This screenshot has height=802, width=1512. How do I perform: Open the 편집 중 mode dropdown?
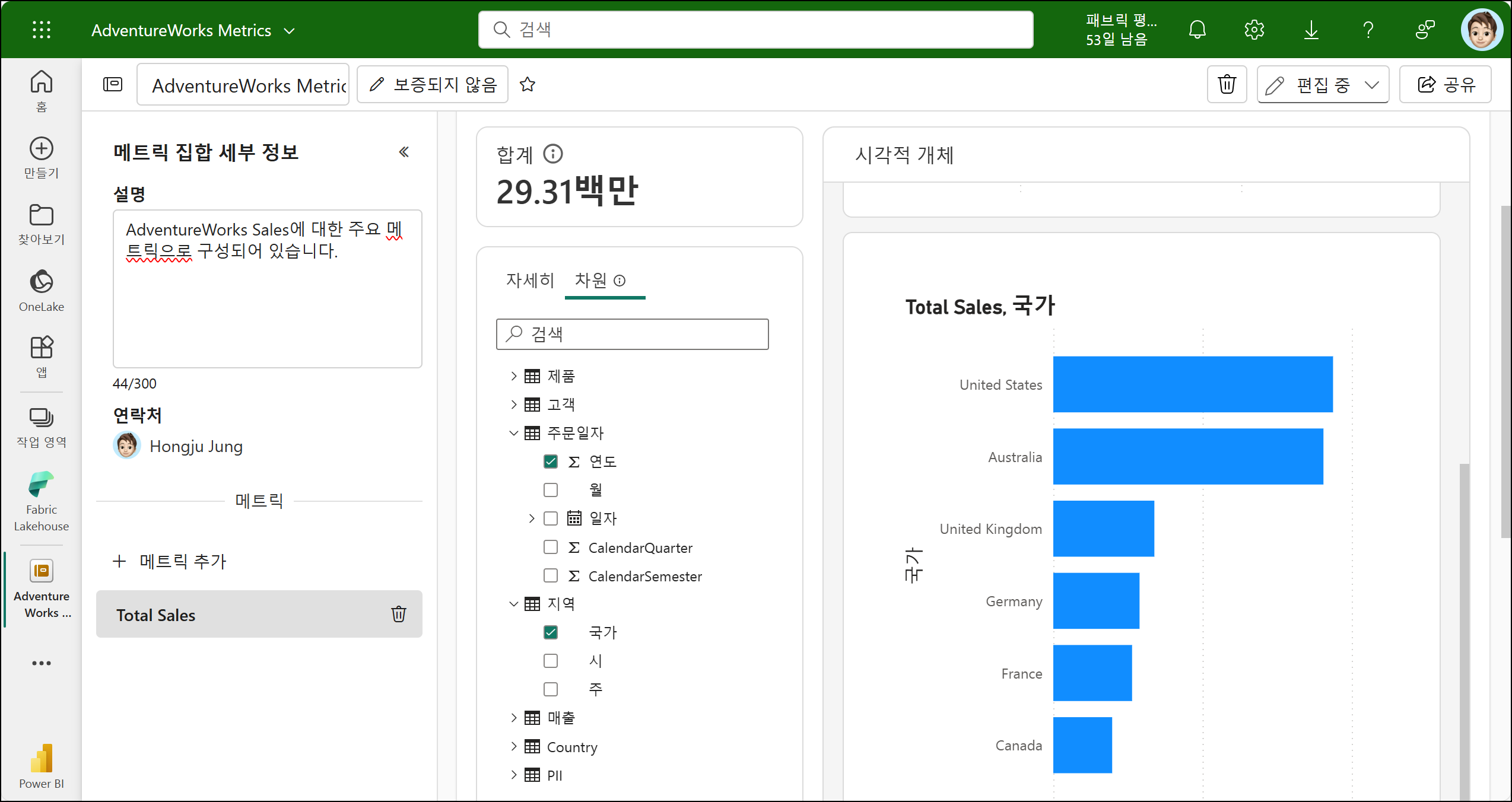point(1323,84)
